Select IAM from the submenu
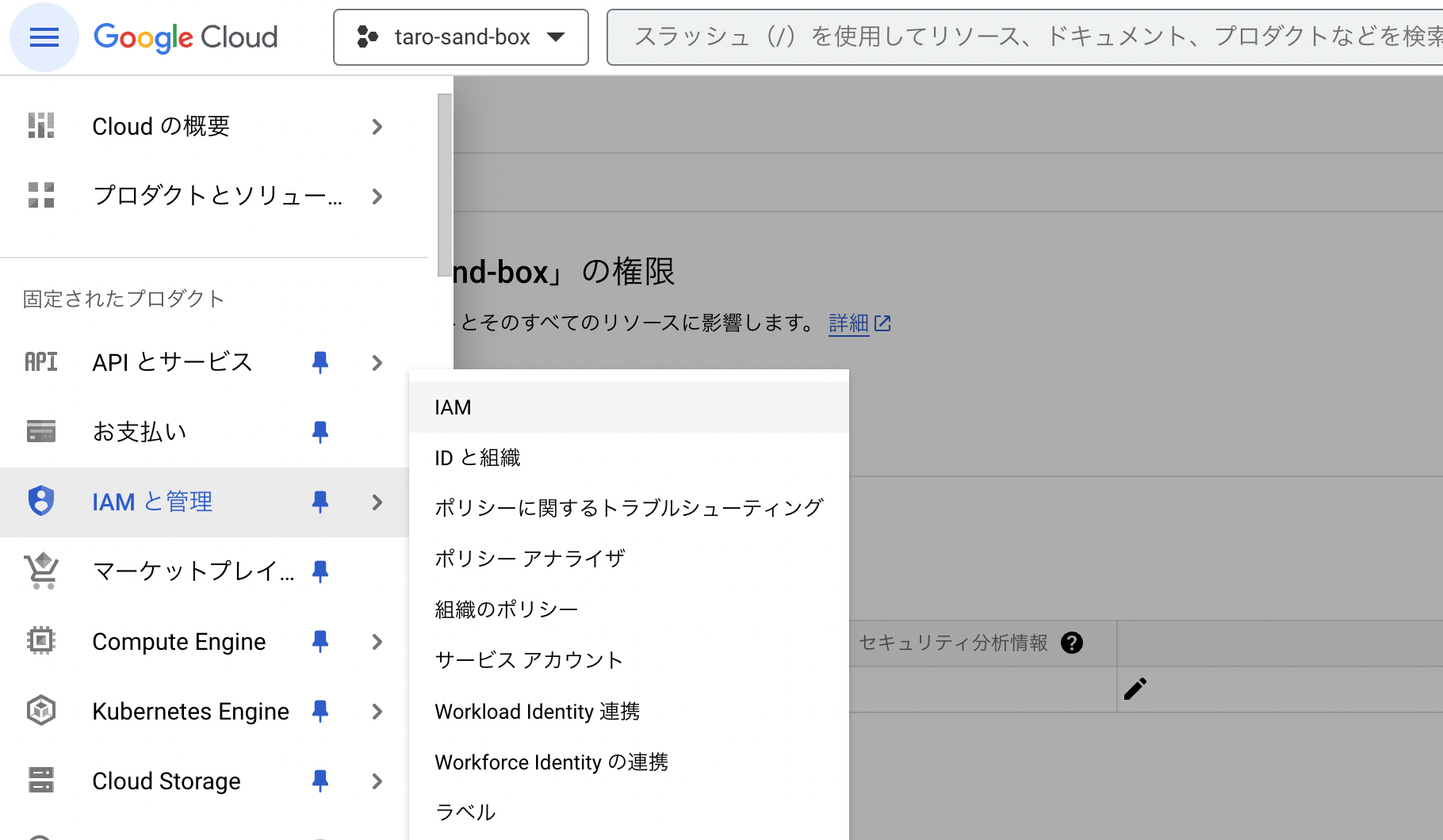 [x=629, y=407]
